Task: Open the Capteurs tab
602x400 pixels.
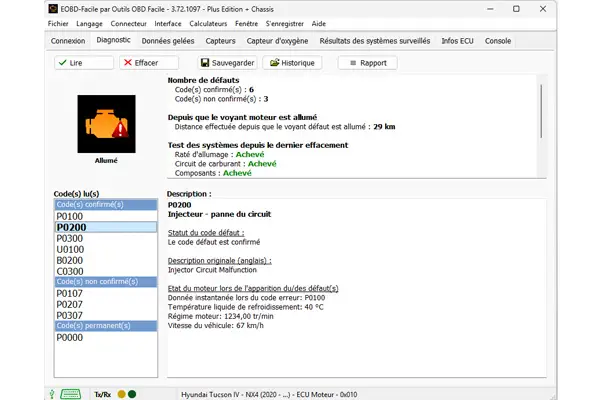Action: point(220,41)
